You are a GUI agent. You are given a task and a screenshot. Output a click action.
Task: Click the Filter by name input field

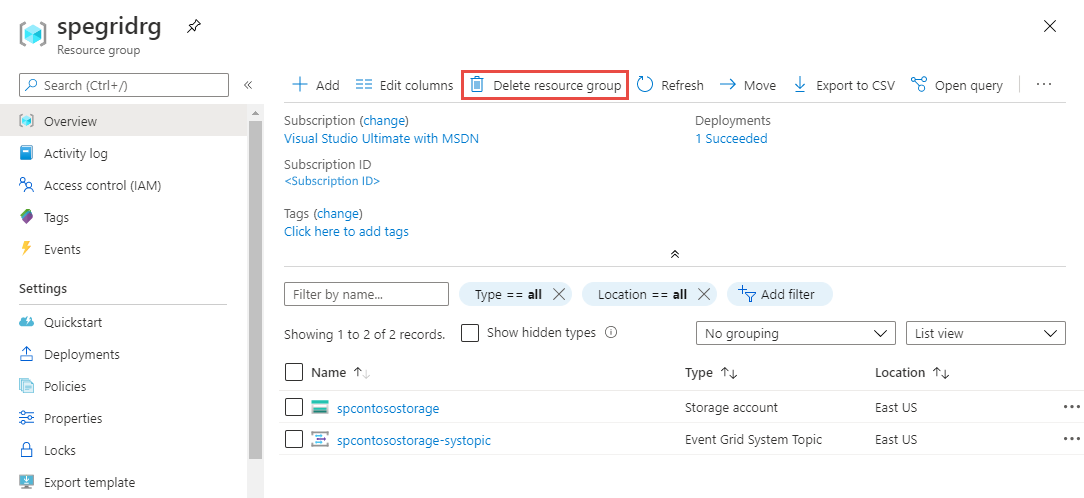366,294
